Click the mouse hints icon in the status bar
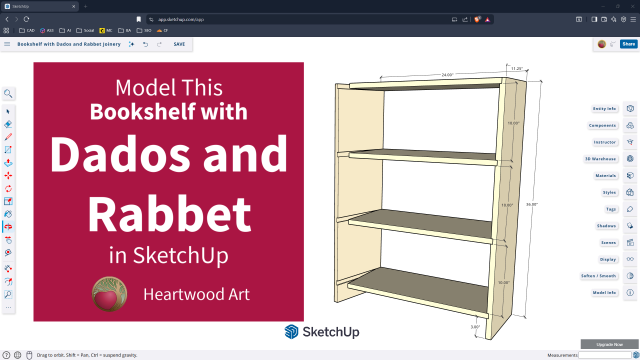 click(x=29, y=355)
